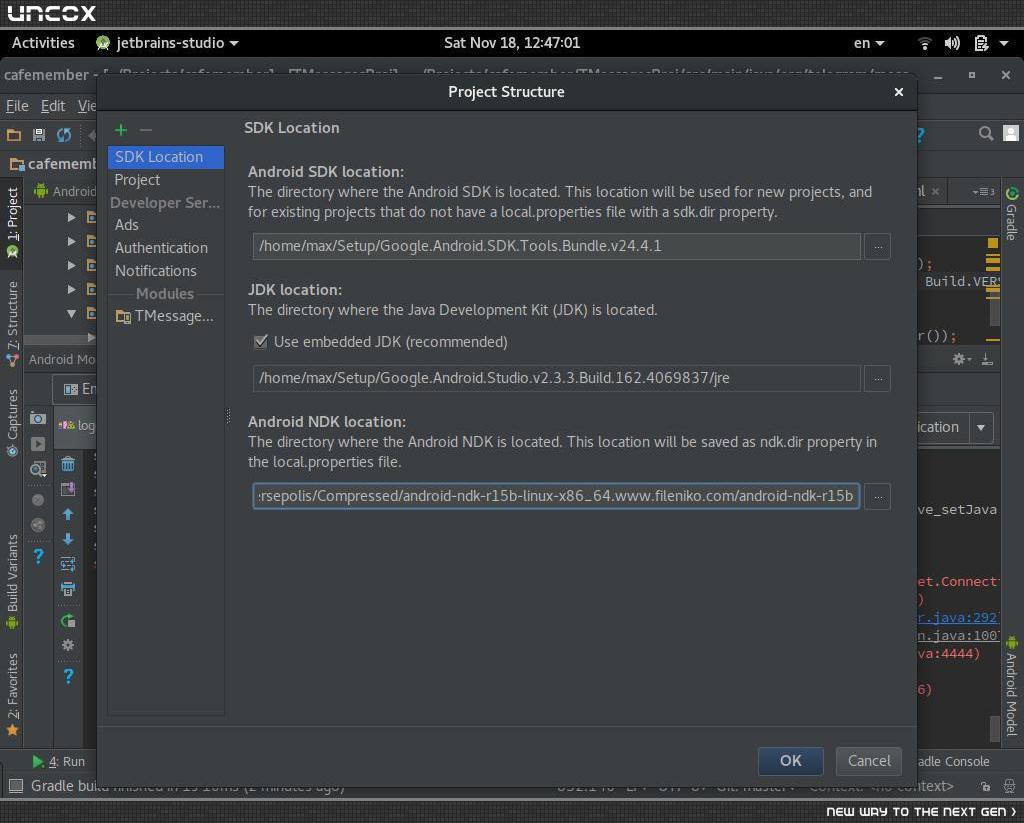
Task: Select Ads in sidebar list
Action: pos(166,225)
